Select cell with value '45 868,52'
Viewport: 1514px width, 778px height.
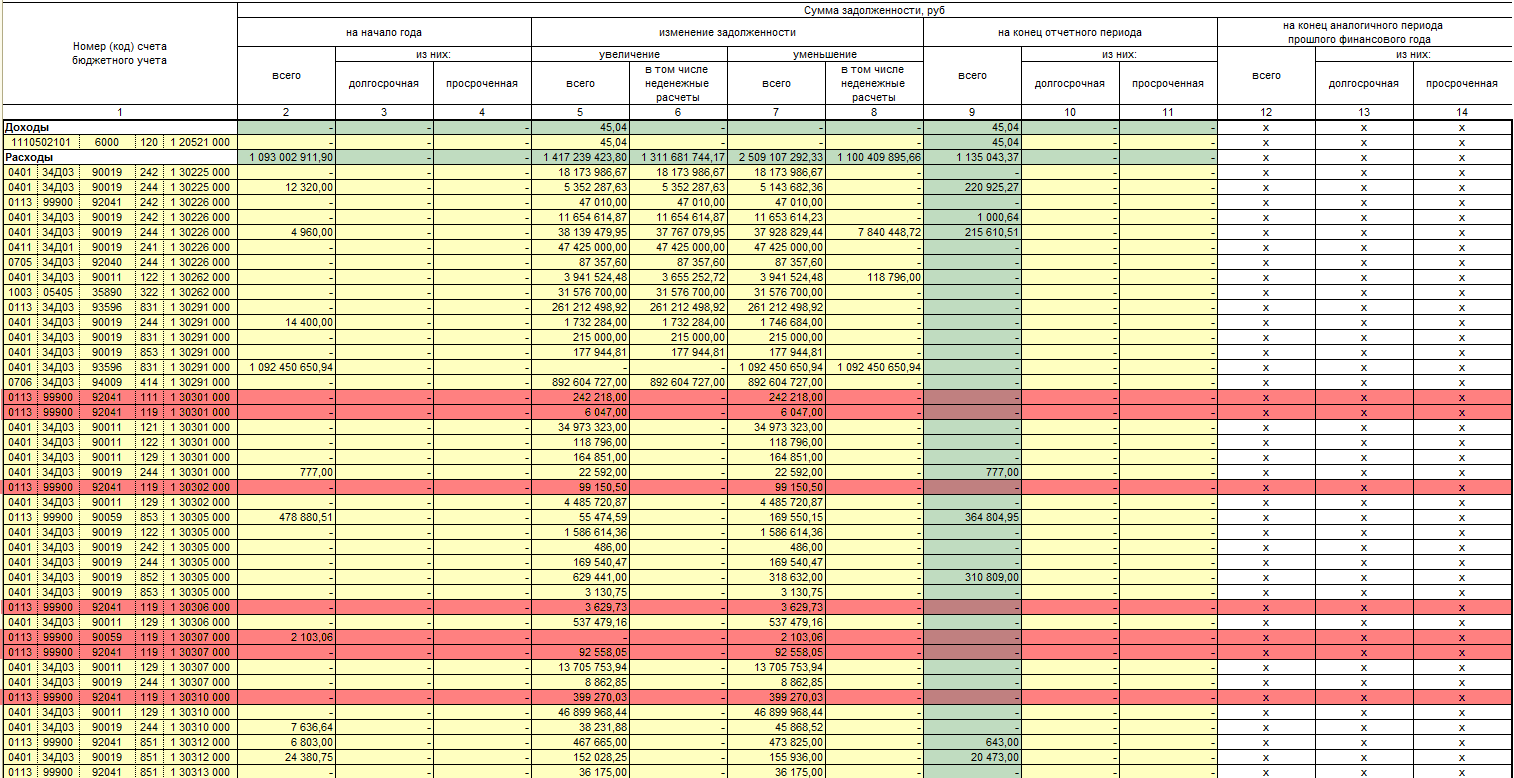776,727
